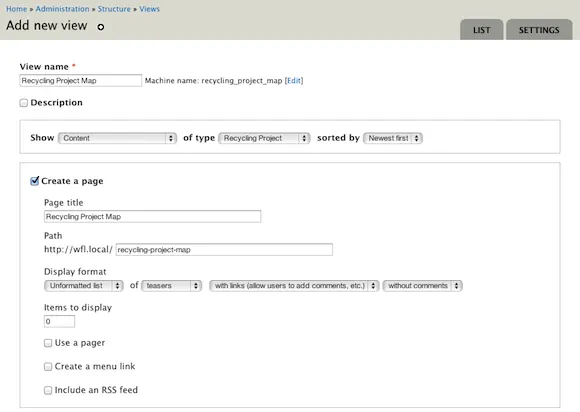The image size is (580, 412).
Task: Open the with links dropdown
Action: [294, 286]
